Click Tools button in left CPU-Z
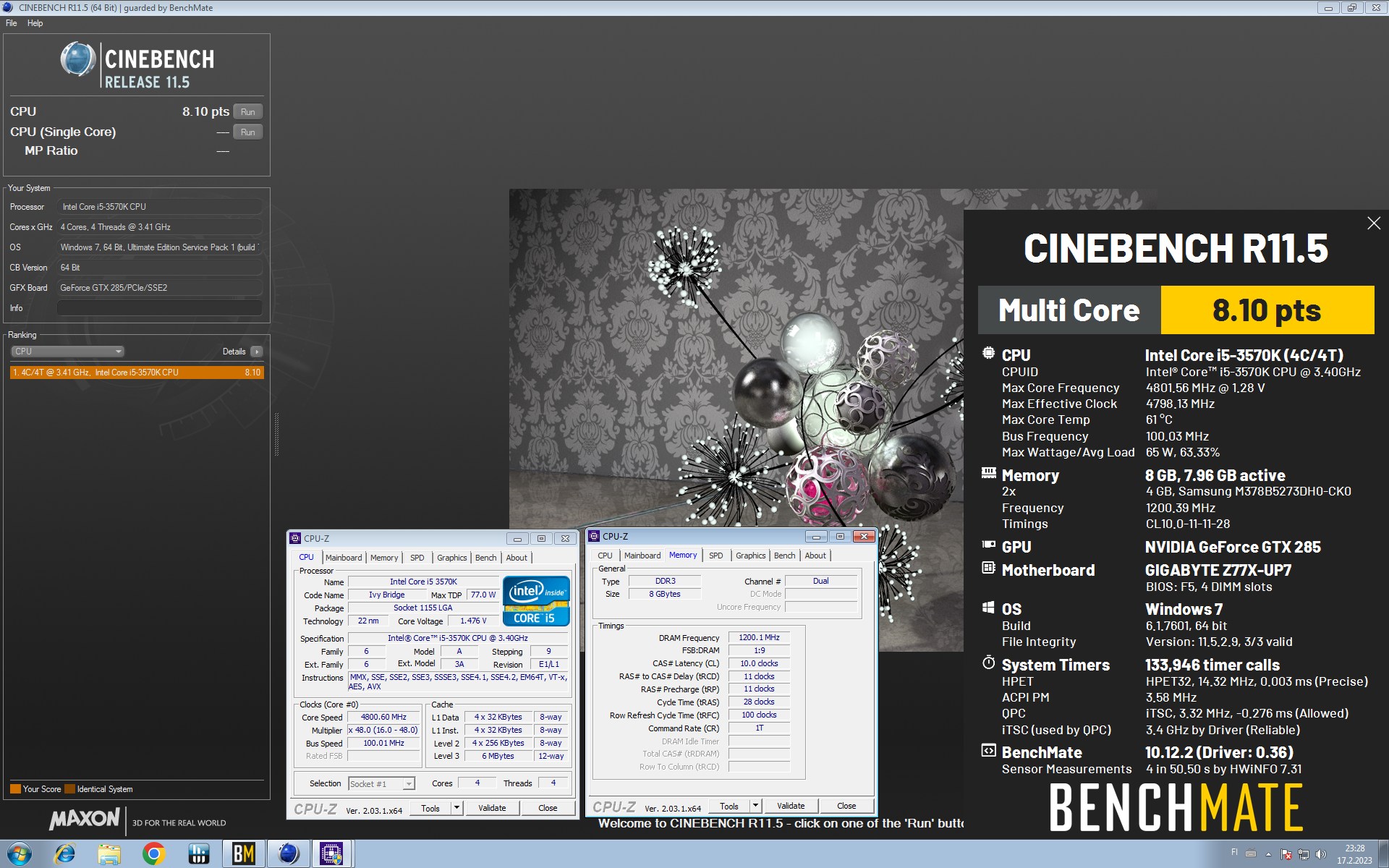Screen dimensions: 1389x868 coord(430,808)
